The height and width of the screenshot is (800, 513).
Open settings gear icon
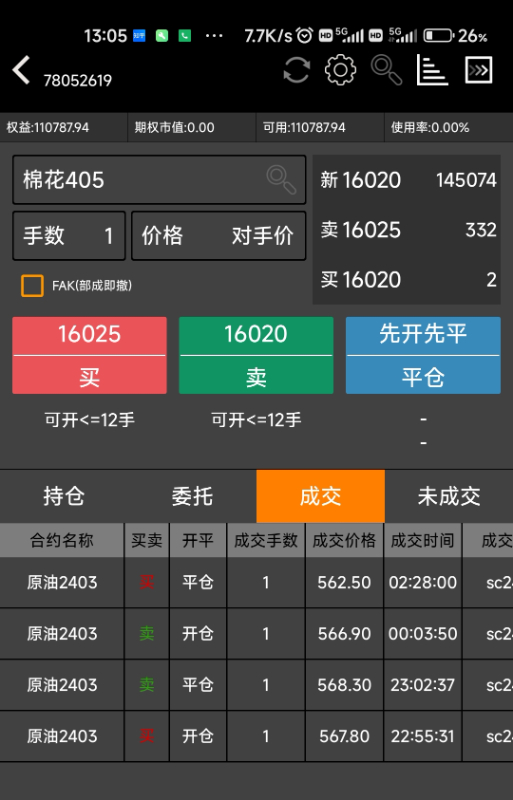(x=340, y=70)
